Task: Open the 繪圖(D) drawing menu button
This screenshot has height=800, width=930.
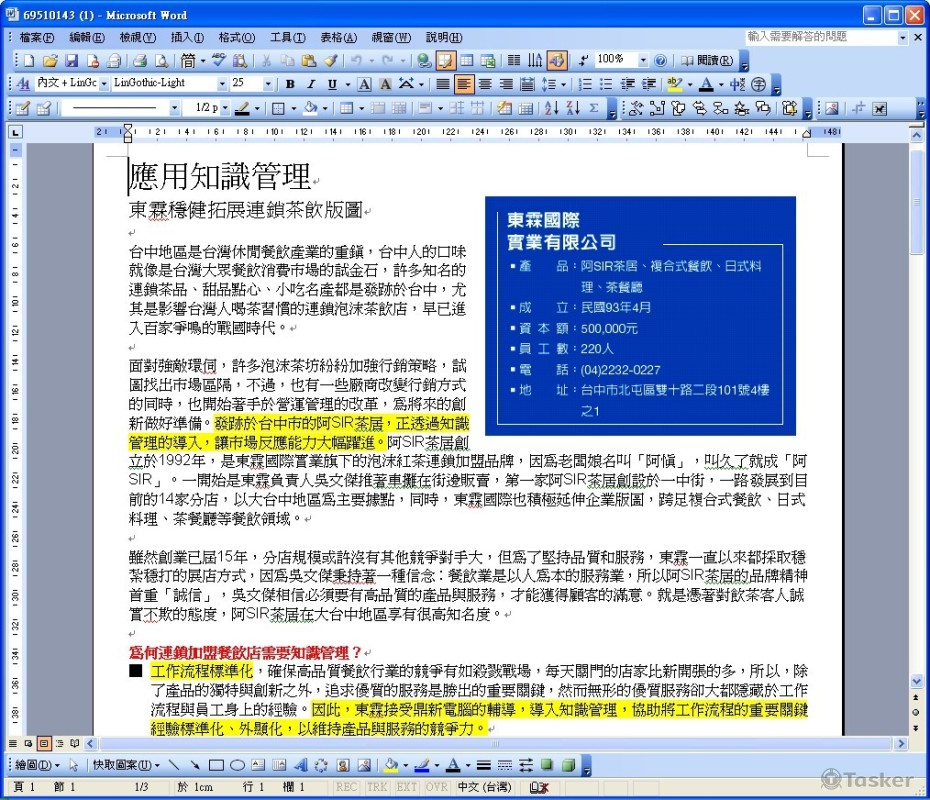Action: (x=37, y=766)
